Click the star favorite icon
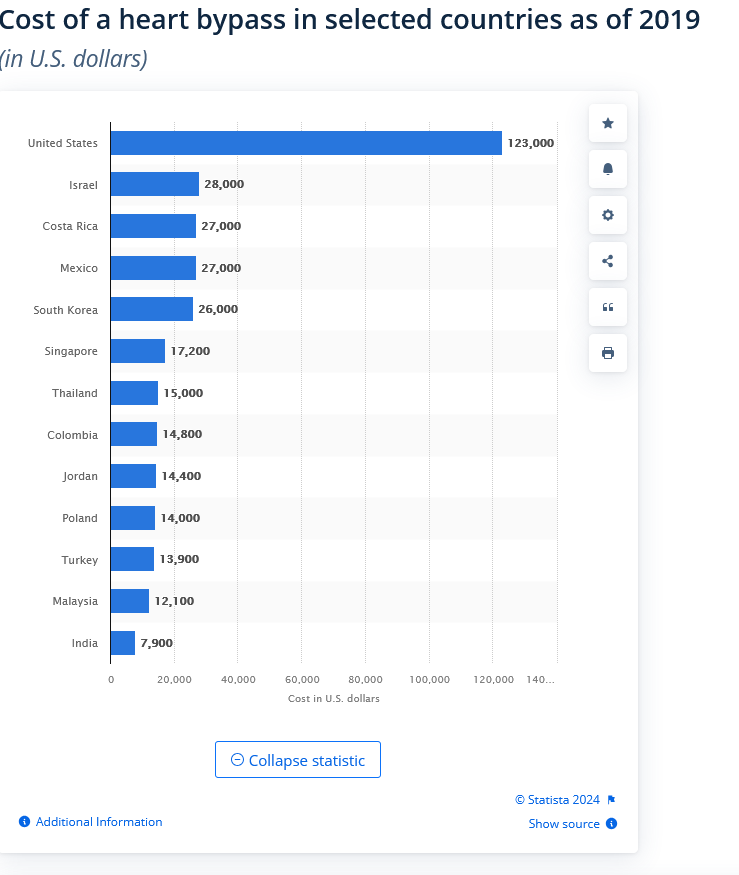The width and height of the screenshot is (739, 875). click(608, 123)
